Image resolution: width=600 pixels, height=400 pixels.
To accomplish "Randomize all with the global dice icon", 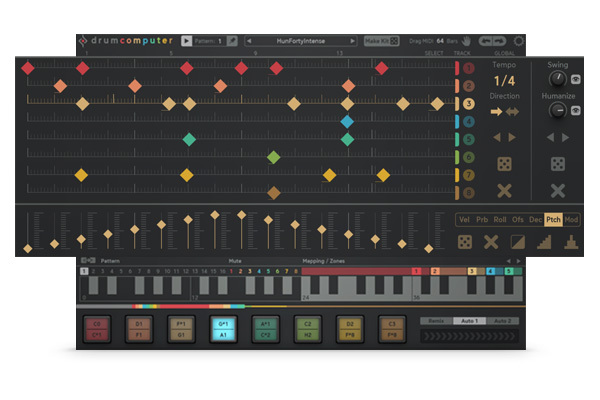I will tap(558, 164).
